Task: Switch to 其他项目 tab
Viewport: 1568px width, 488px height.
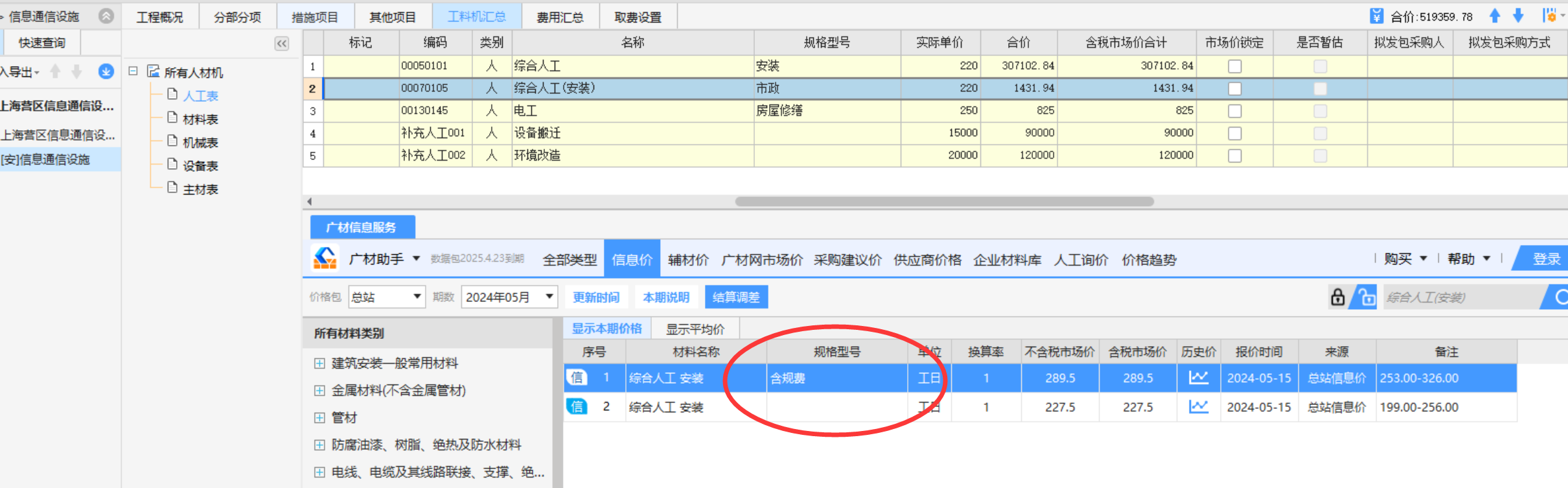Action: [393, 17]
